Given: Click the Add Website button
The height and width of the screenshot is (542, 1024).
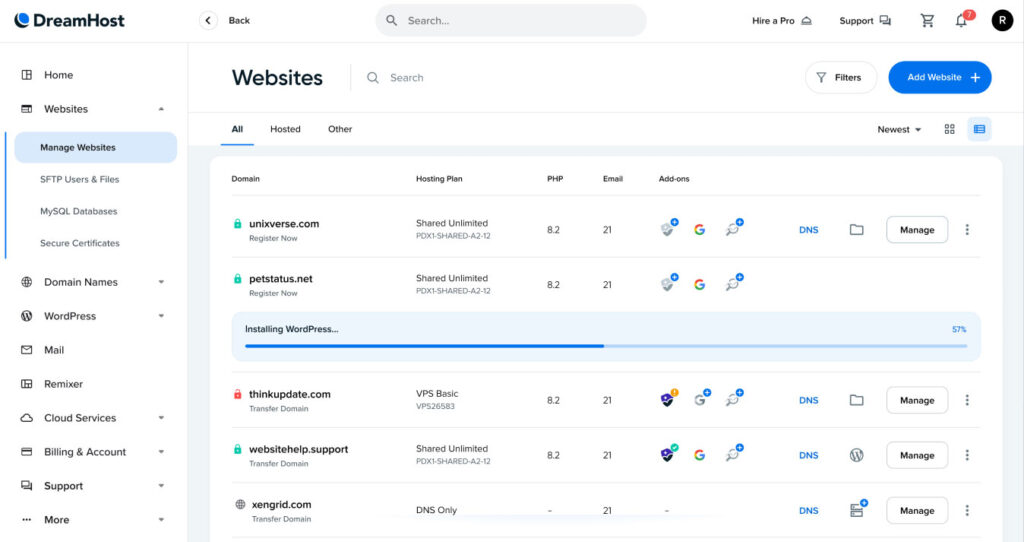Looking at the screenshot, I should pos(940,77).
